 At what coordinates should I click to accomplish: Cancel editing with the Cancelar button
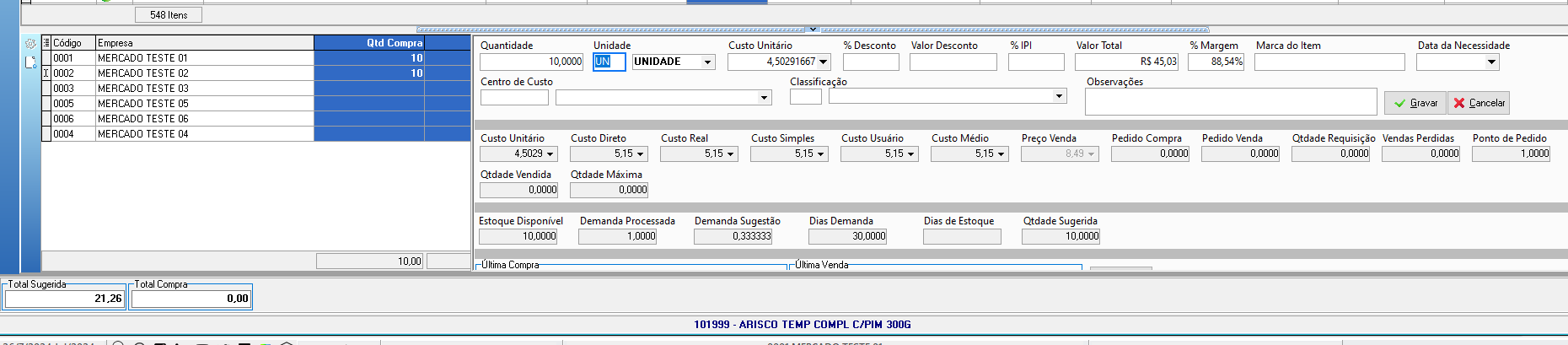(1479, 103)
